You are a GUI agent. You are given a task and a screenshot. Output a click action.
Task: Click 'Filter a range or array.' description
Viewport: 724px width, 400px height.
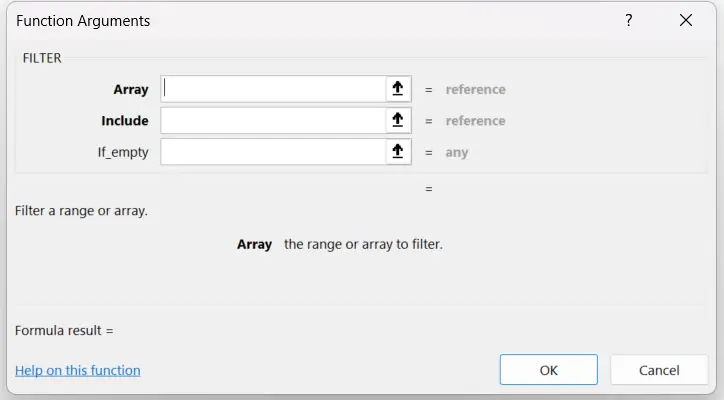point(81,211)
